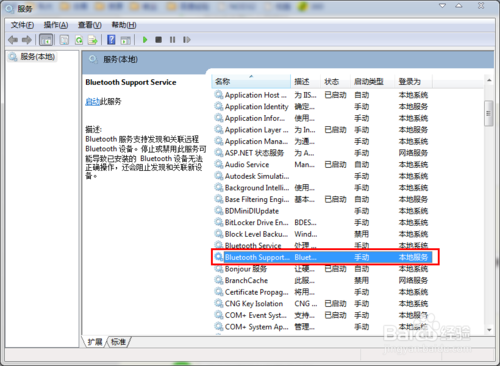
Task: Click the green Start Service play icon
Action: tap(145, 40)
